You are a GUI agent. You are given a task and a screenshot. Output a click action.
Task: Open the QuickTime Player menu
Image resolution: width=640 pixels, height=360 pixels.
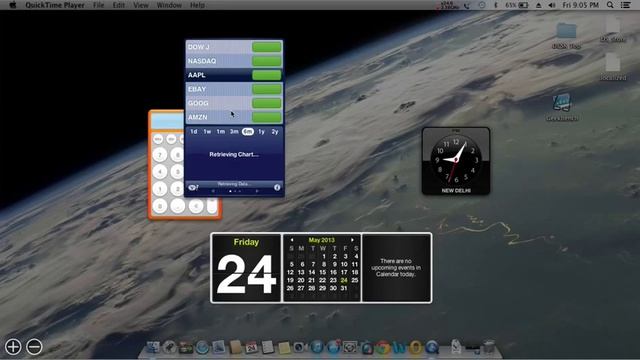55,5
